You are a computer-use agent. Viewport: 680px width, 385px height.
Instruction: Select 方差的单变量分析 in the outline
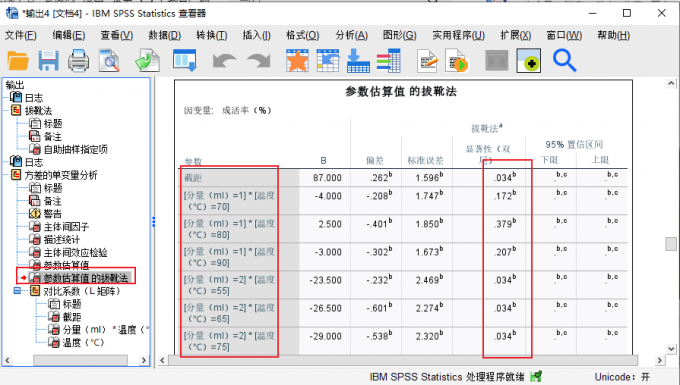[61, 175]
